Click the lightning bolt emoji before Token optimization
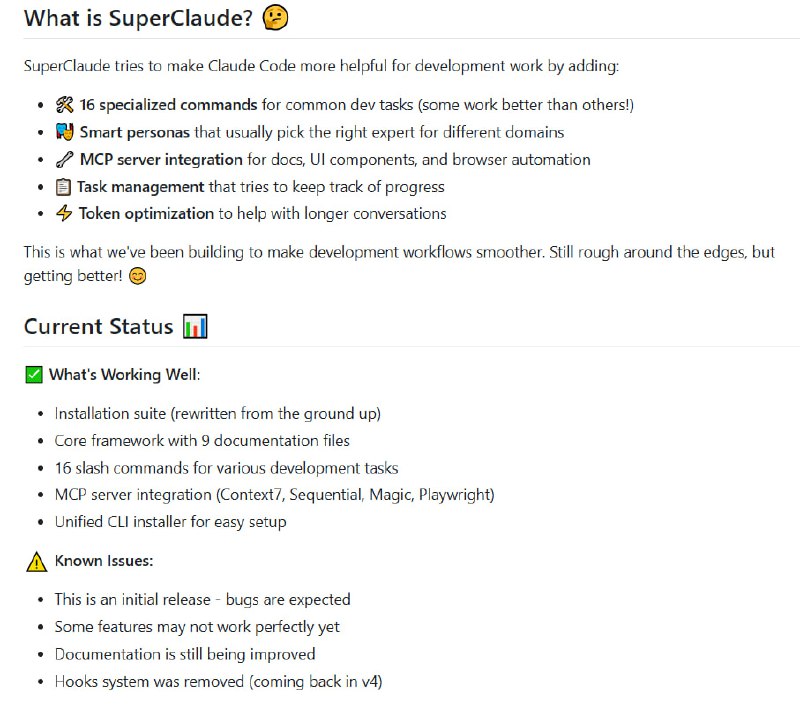Screen dimensions: 800x708 64,213
